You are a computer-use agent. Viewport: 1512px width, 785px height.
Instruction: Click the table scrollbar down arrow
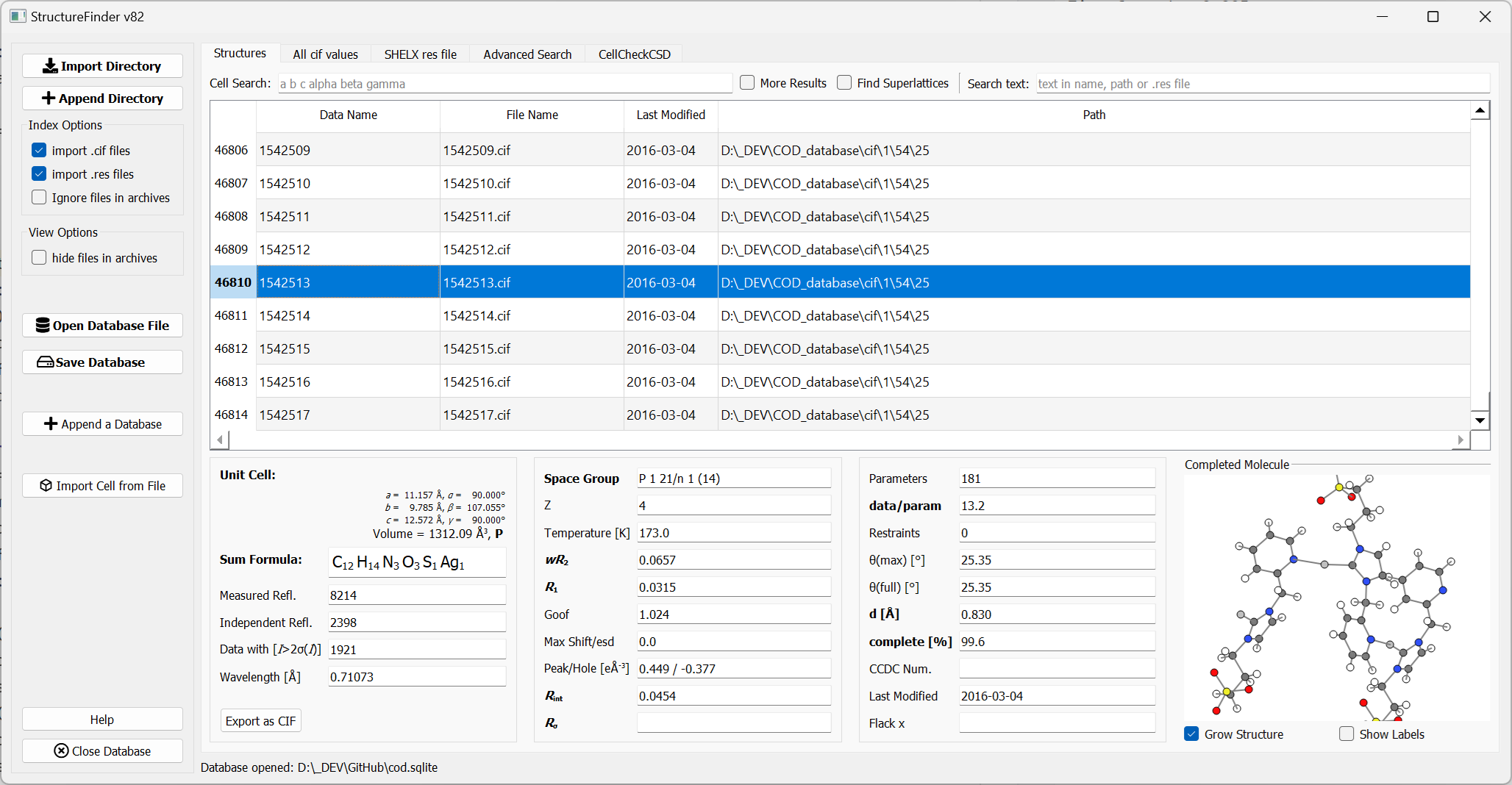(x=1480, y=421)
